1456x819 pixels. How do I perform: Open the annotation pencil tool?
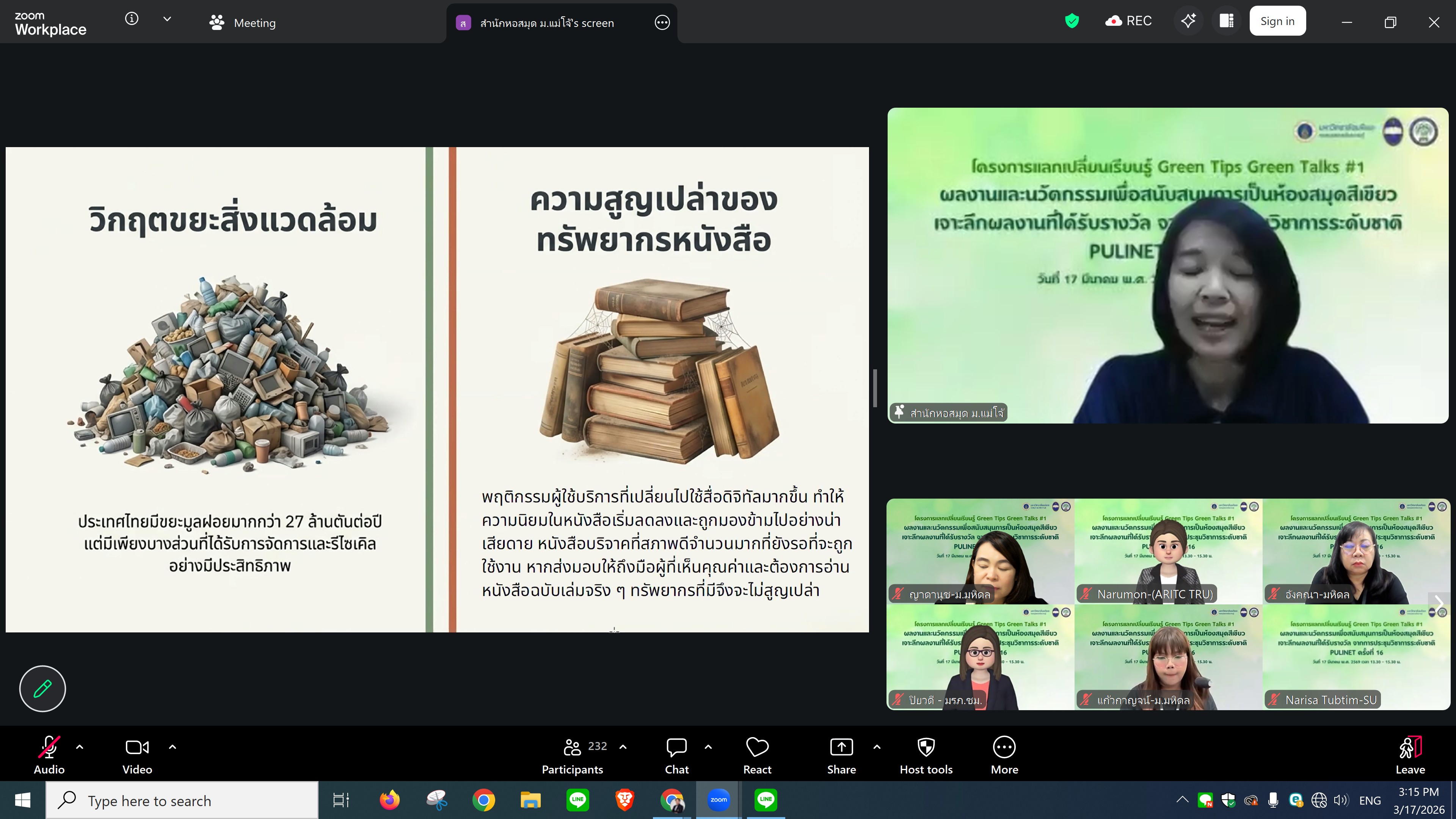click(x=42, y=689)
